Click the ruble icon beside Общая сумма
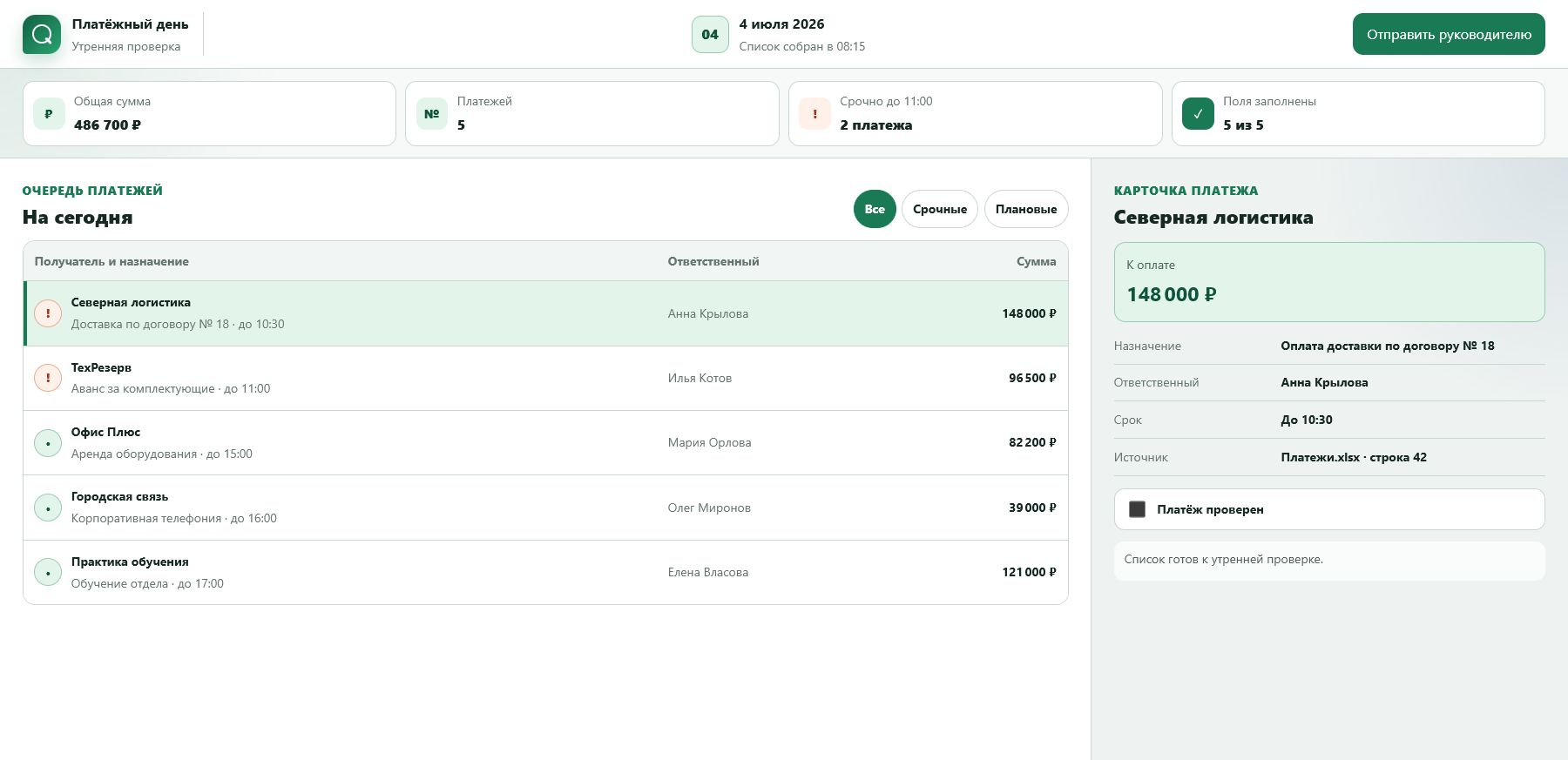 [x=49, y=114]
